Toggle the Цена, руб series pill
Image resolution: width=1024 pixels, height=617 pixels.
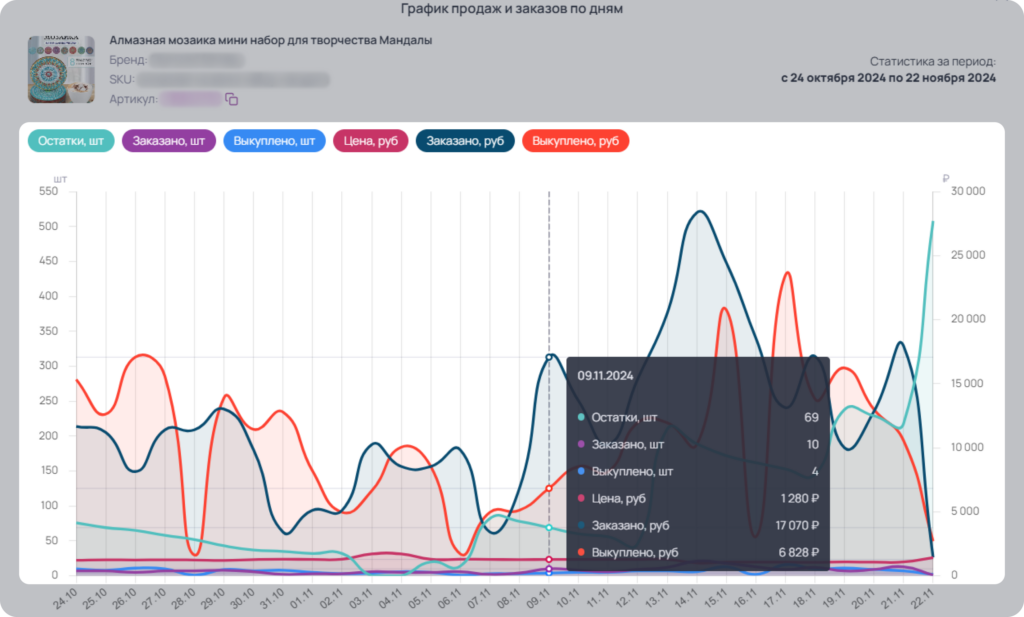(x=370, y=141)
